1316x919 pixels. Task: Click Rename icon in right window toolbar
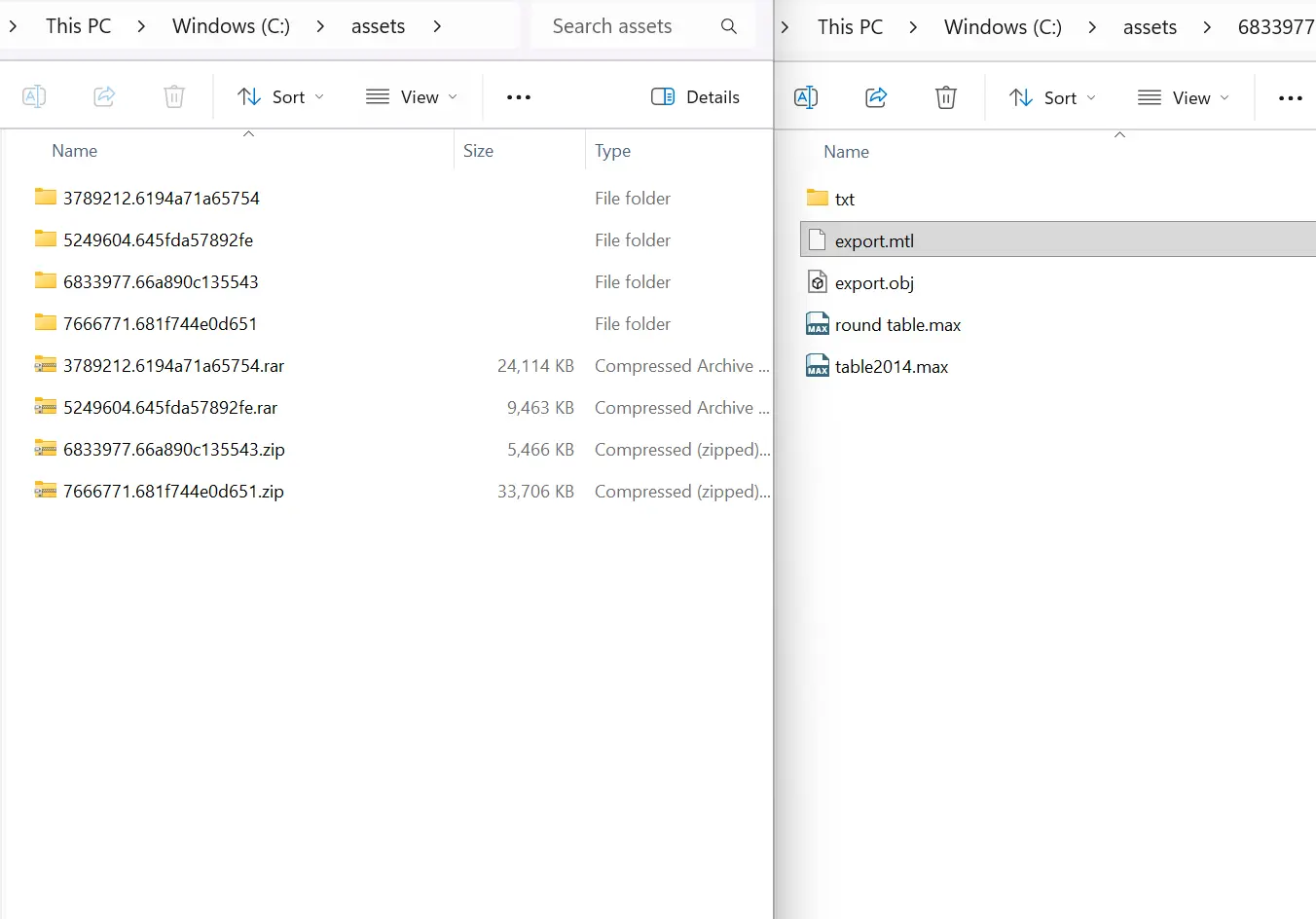coord(806,97)
